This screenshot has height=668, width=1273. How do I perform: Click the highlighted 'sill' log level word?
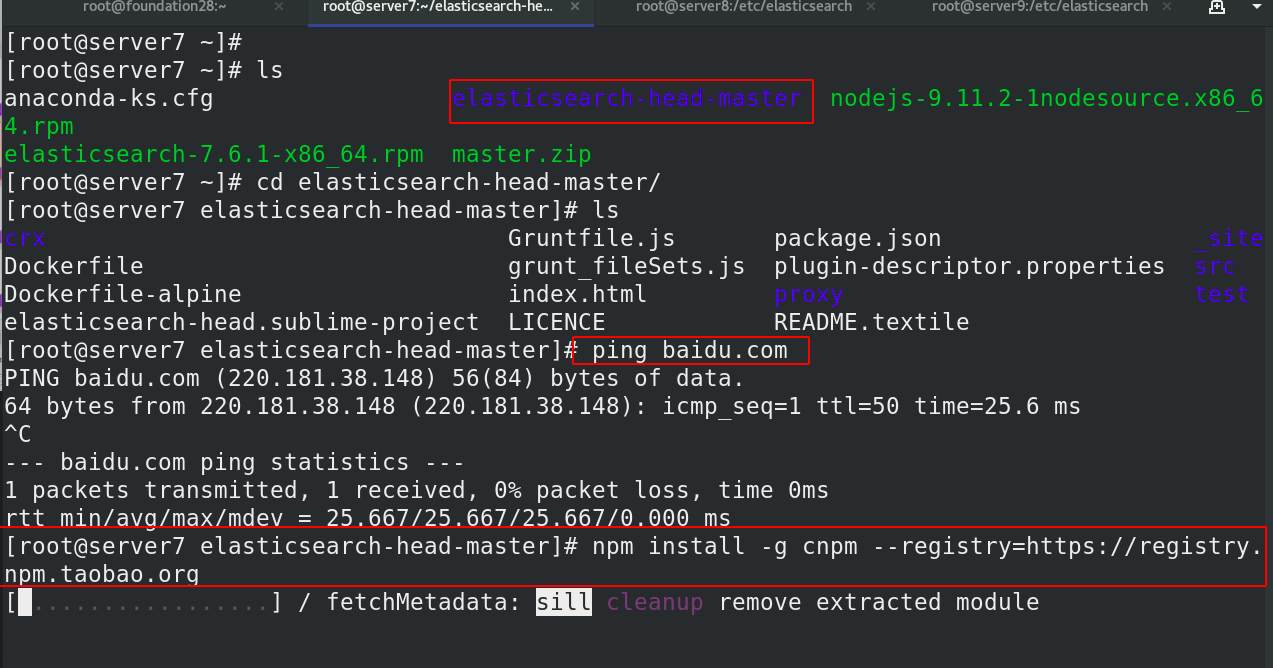pyautogui.click(x=564, y=603)
